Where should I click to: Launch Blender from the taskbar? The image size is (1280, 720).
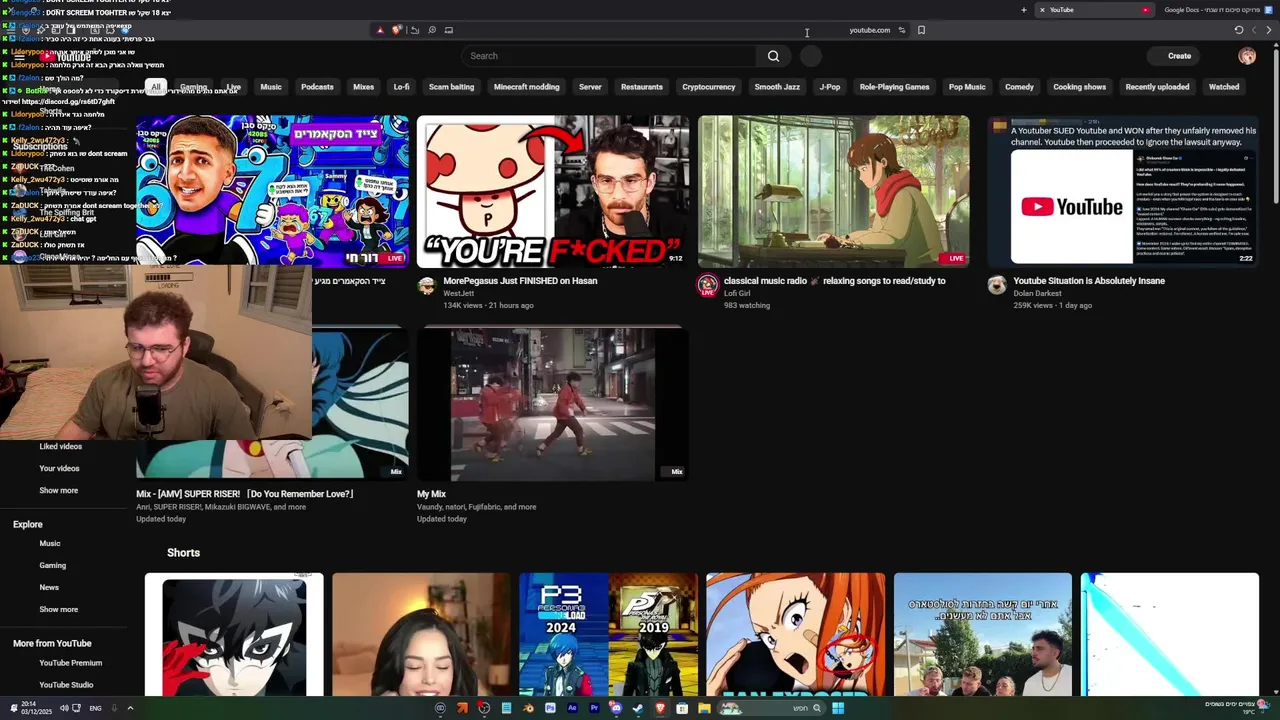coord(528,708)
